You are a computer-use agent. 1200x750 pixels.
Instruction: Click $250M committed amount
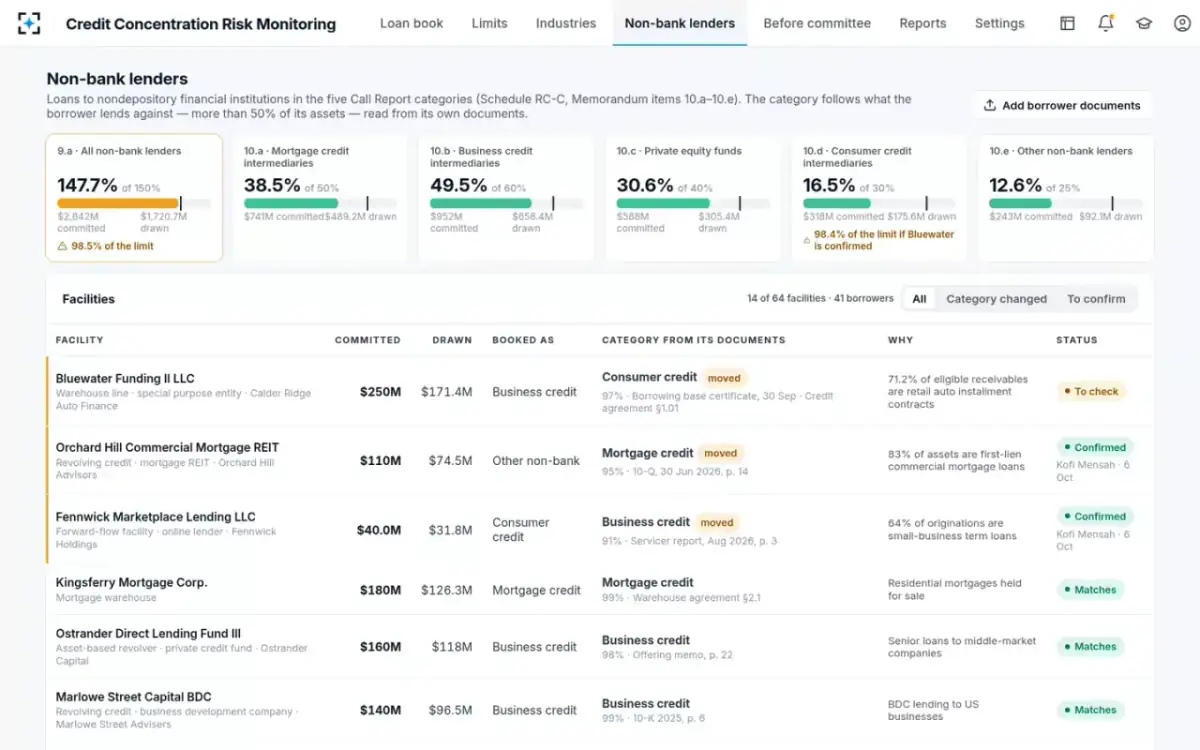[380, 392]
